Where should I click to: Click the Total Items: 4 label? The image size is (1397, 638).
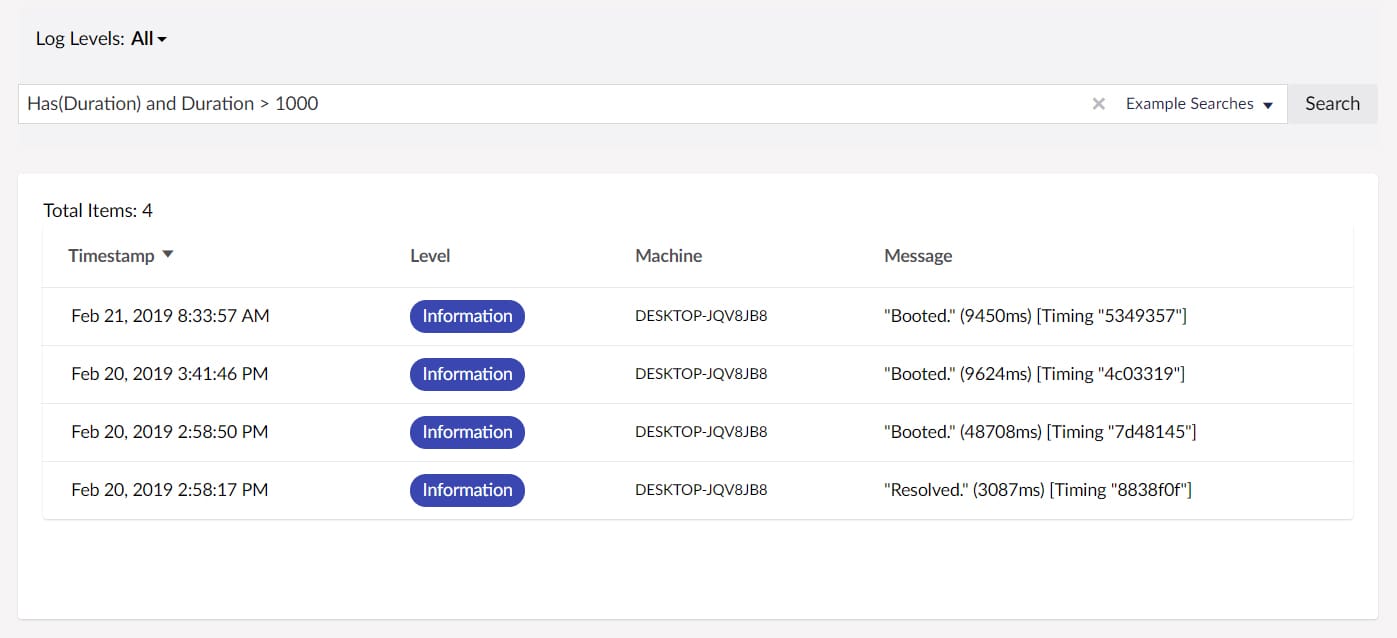[x=98, y=210]
